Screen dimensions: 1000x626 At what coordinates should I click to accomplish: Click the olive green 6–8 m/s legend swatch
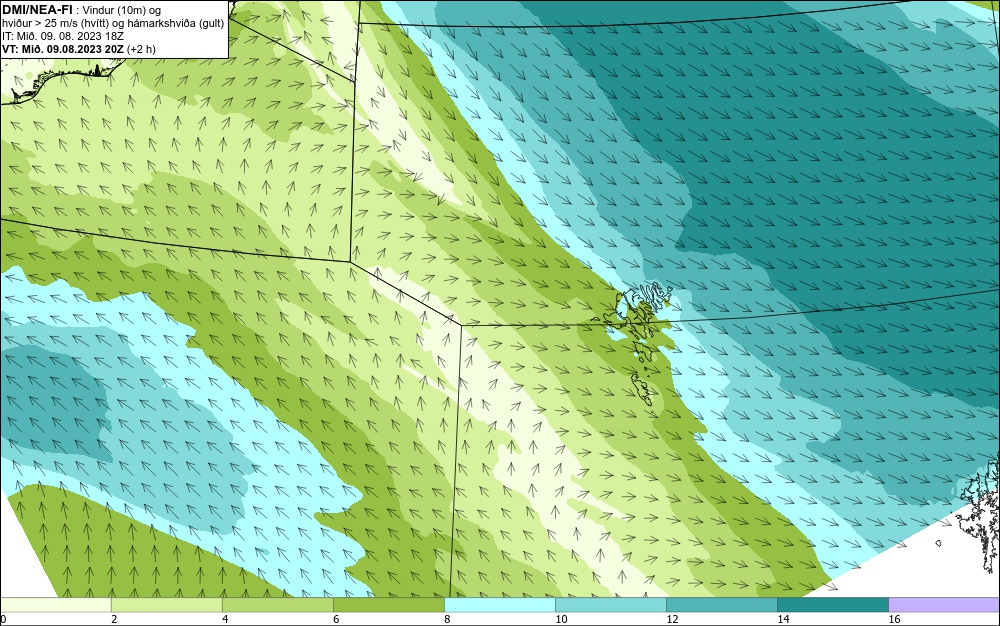click(x=388, y=605)
